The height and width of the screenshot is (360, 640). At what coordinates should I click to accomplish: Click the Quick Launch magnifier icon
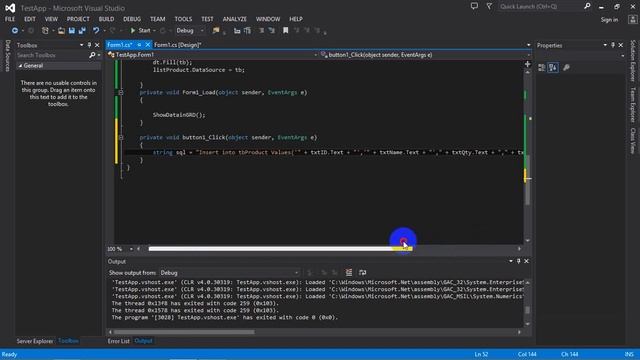click(x=587, y=6)
